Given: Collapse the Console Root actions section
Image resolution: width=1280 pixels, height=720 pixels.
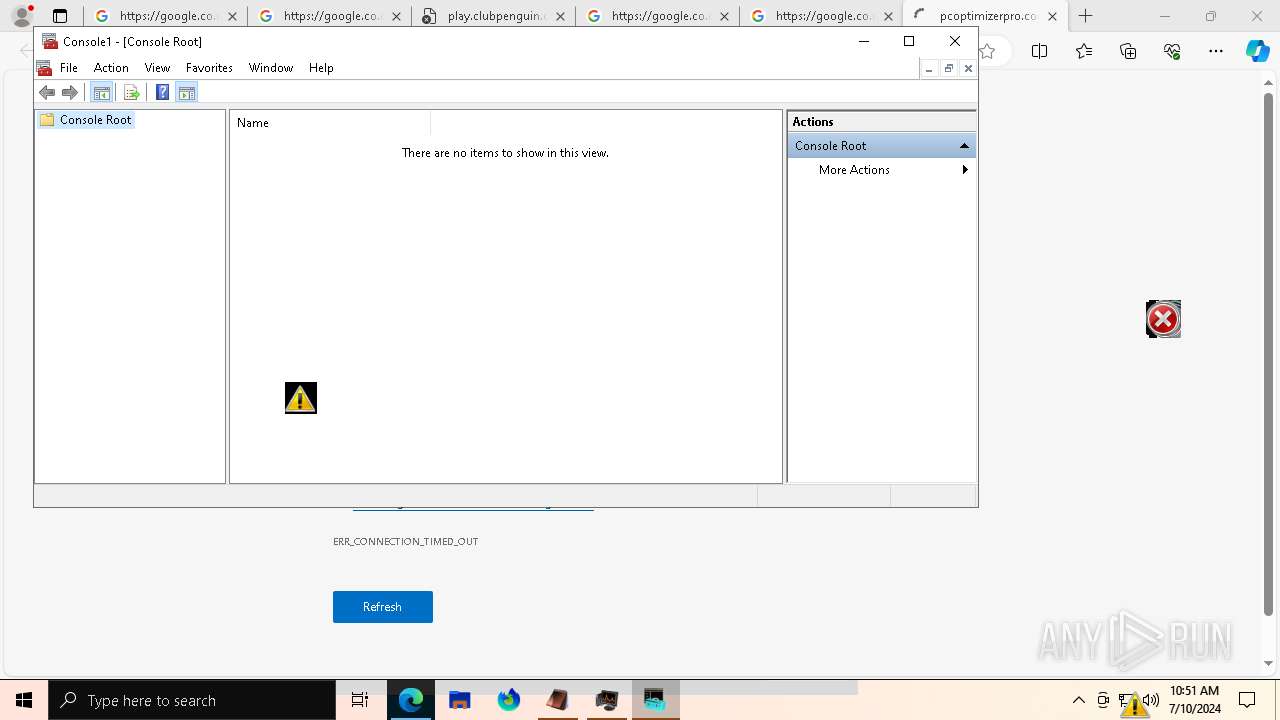Looking at the screenshot, I should [x=964, y=146].
